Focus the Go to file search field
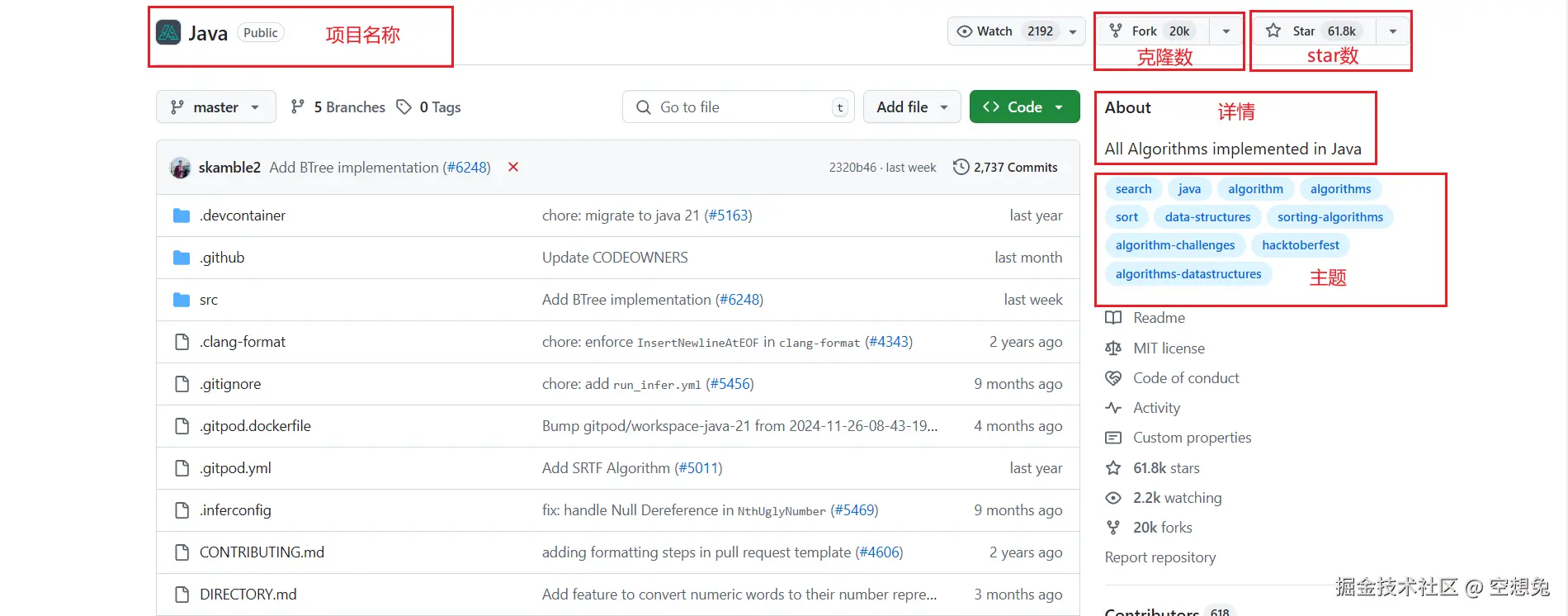This screenshot has width=1568, height=616. click(734, 107)
